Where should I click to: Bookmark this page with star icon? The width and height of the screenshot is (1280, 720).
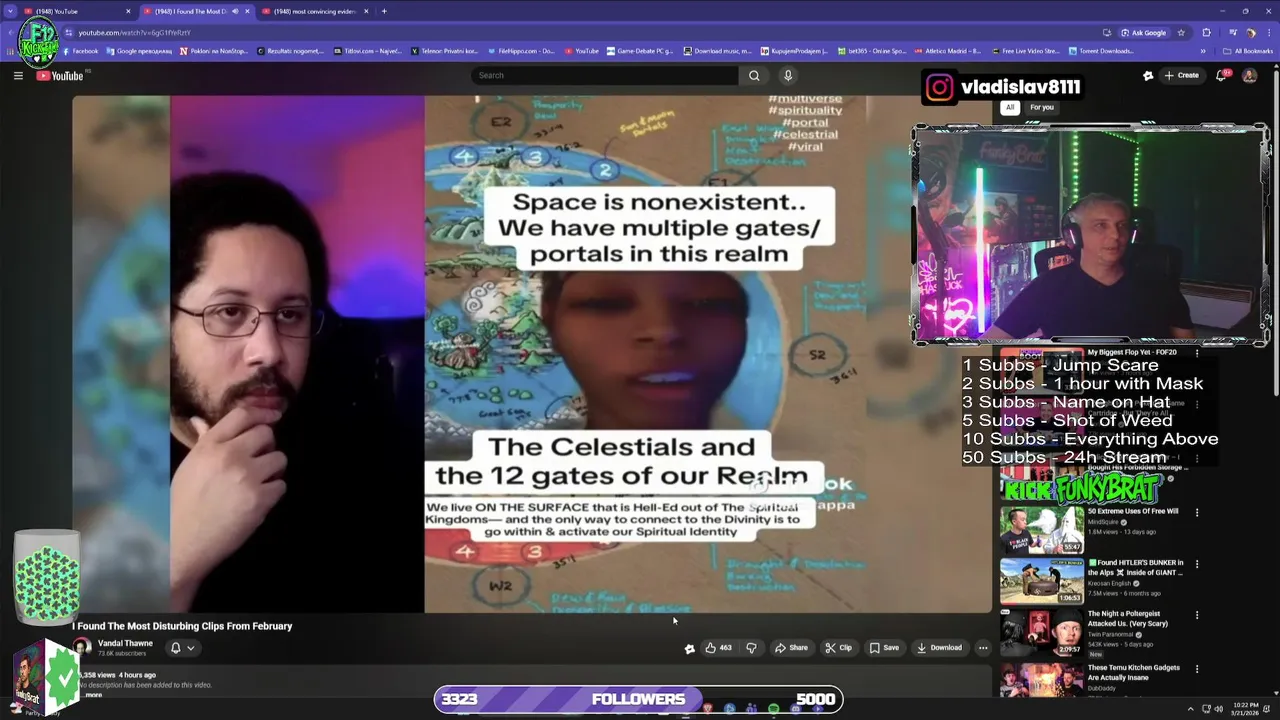[1181, 33]
